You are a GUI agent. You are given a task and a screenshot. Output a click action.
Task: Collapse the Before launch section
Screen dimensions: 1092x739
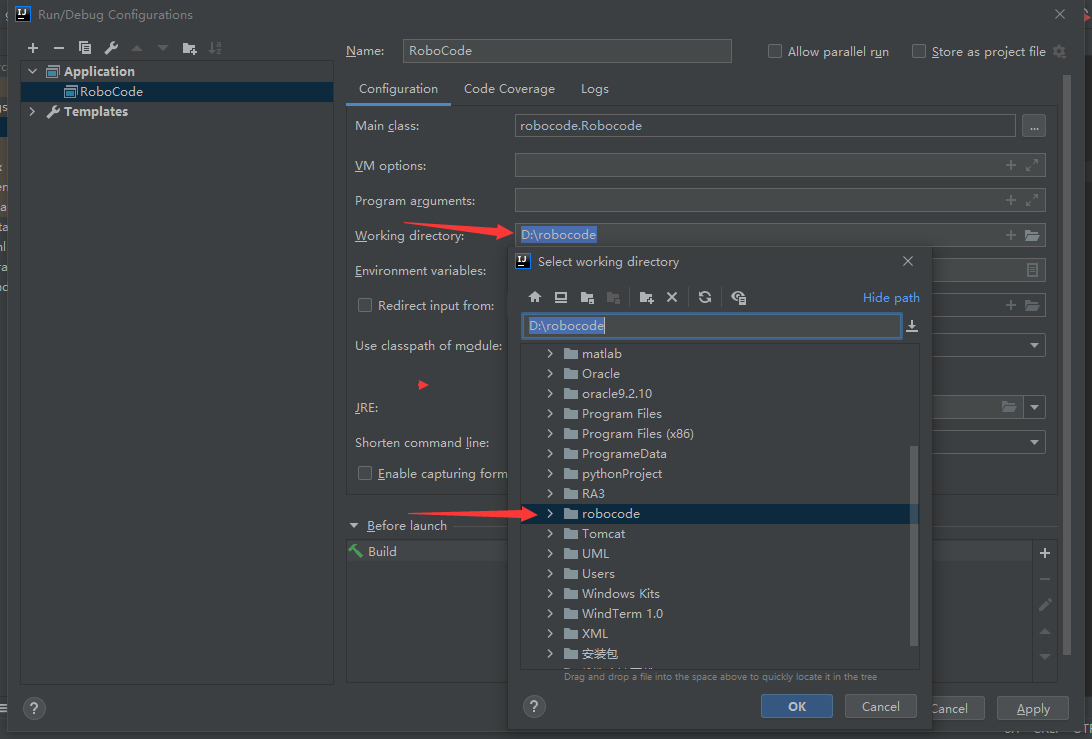point(354,526)
